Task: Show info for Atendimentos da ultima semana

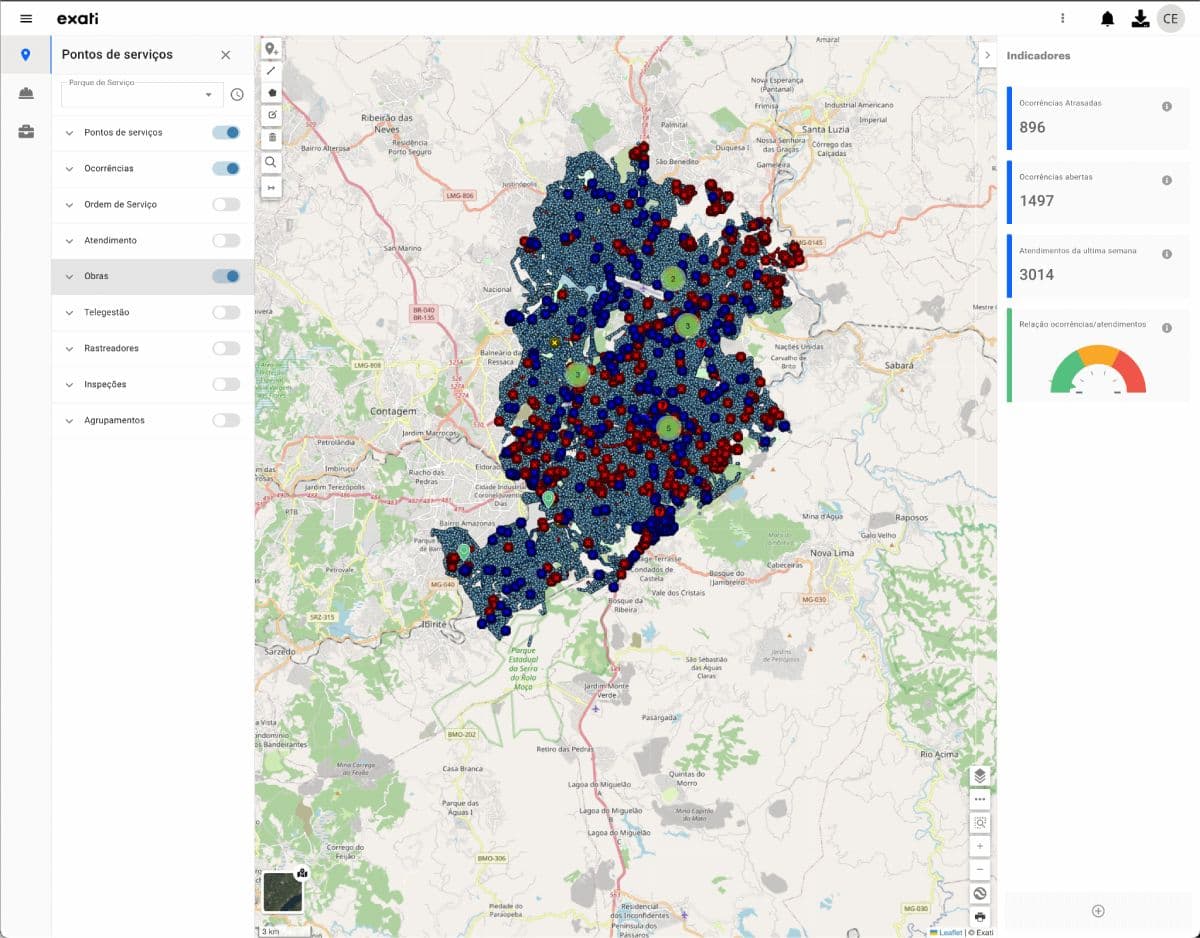Action: [1167, 254]
